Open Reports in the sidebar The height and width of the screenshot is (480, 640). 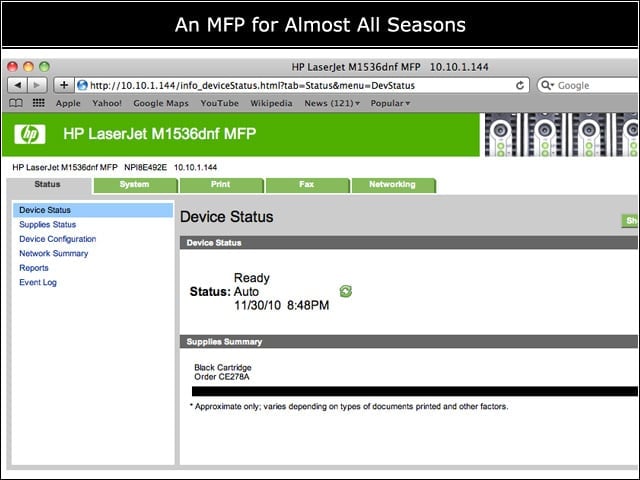point(34,268)
